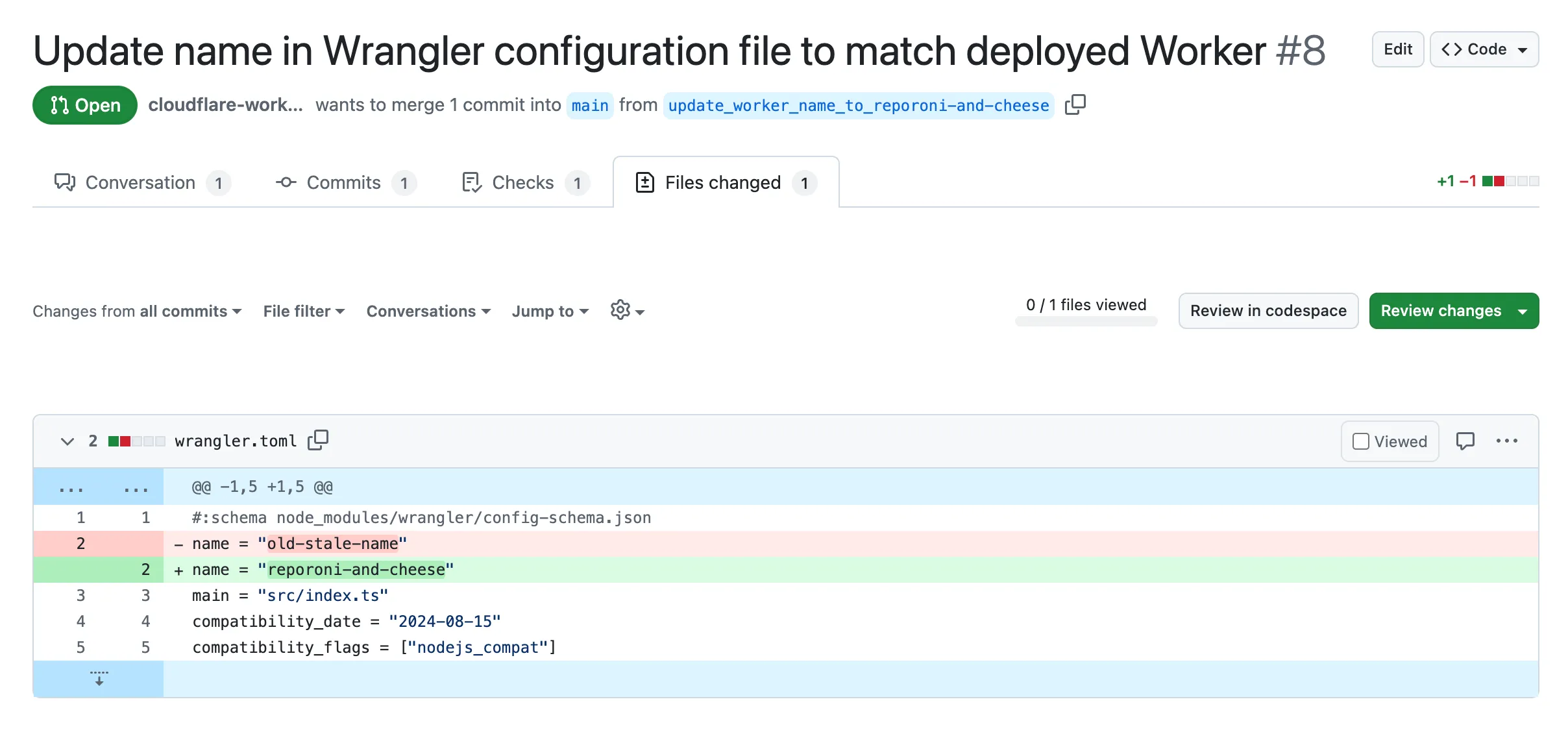
Task: Click the Review in codespace button
Action: pos(1268,311)
